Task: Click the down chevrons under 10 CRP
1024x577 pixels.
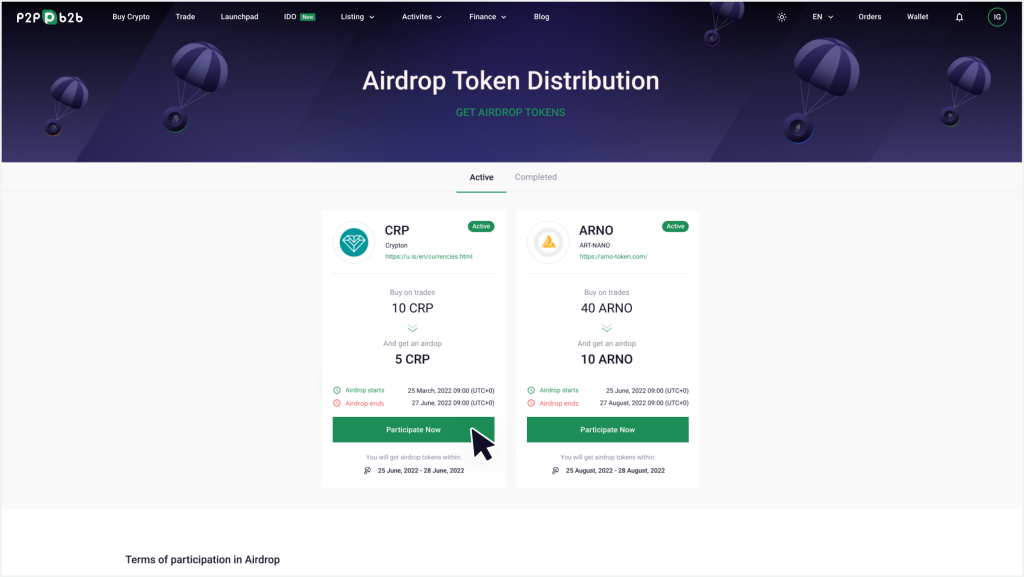Action: point(412,328)
